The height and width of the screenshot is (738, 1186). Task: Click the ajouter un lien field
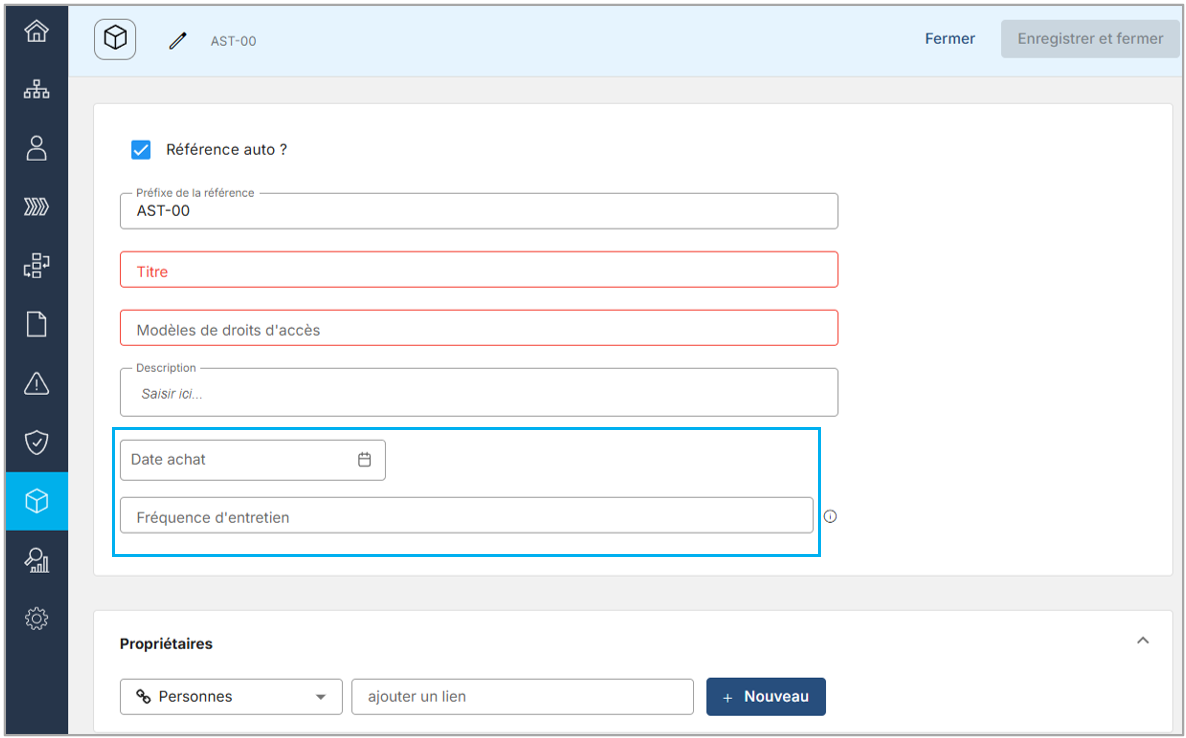[522, 697]
